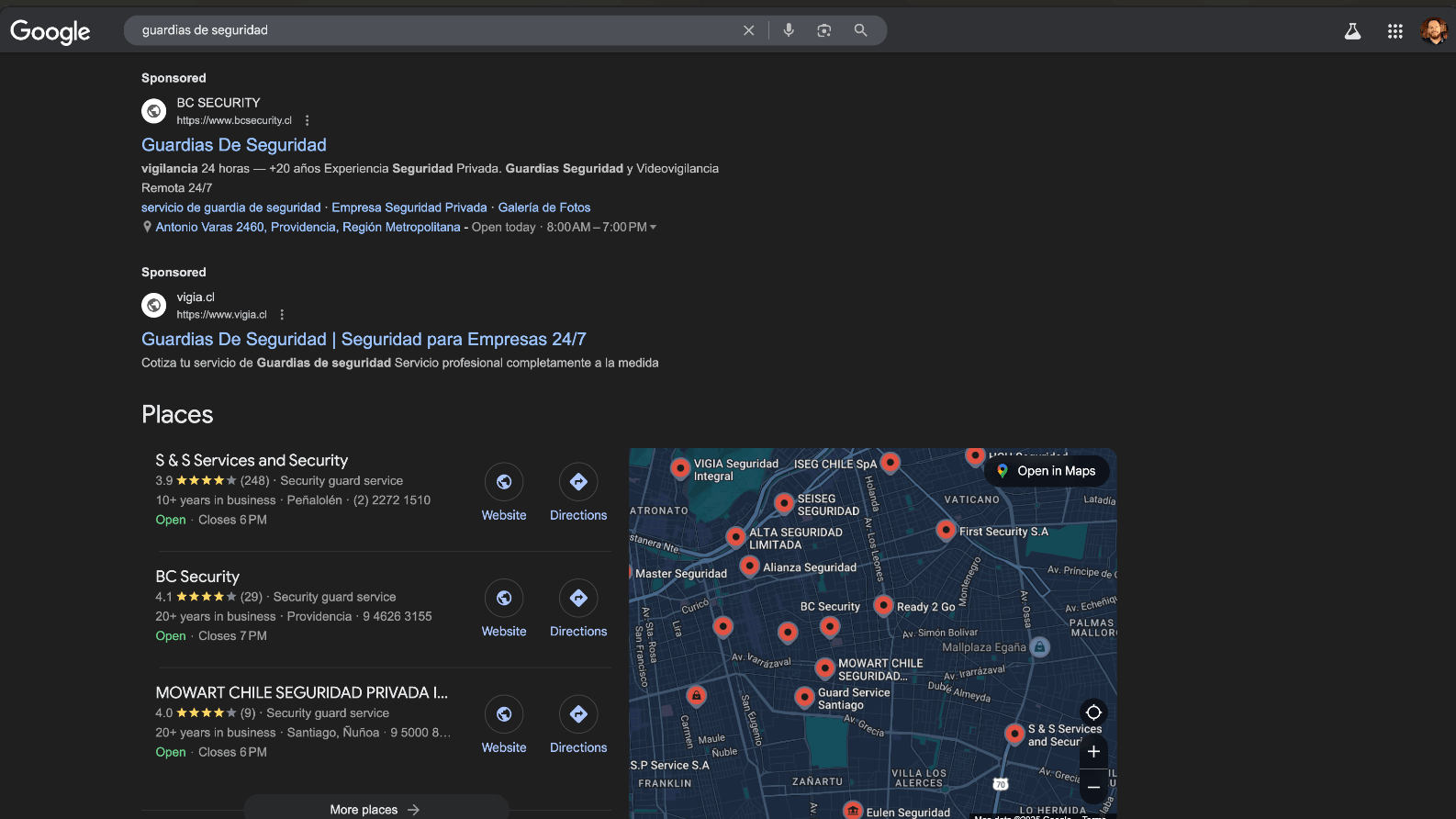The height and width of the screenshot is (819, 1456).
Task: Select Guard Service Santiago map pin
Action: pos(804,698)
